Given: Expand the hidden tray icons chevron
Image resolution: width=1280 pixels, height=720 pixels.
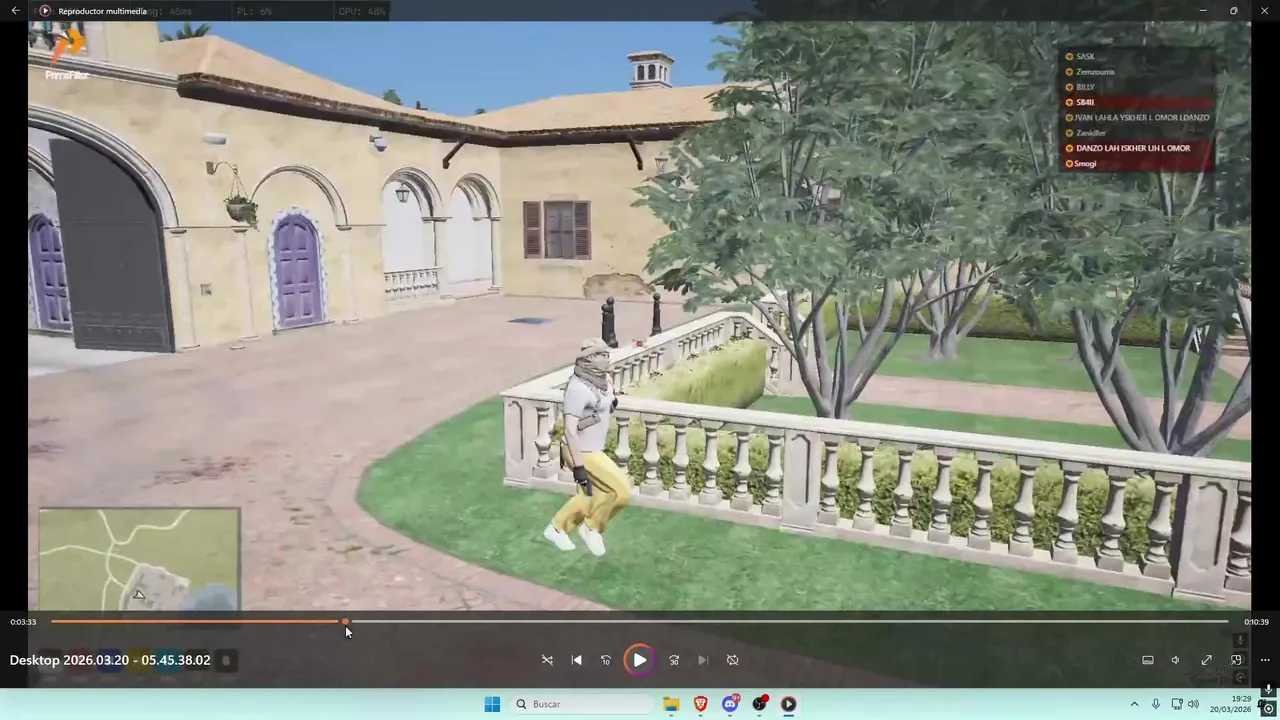Looking at the screenshot, I should 1134,704.
